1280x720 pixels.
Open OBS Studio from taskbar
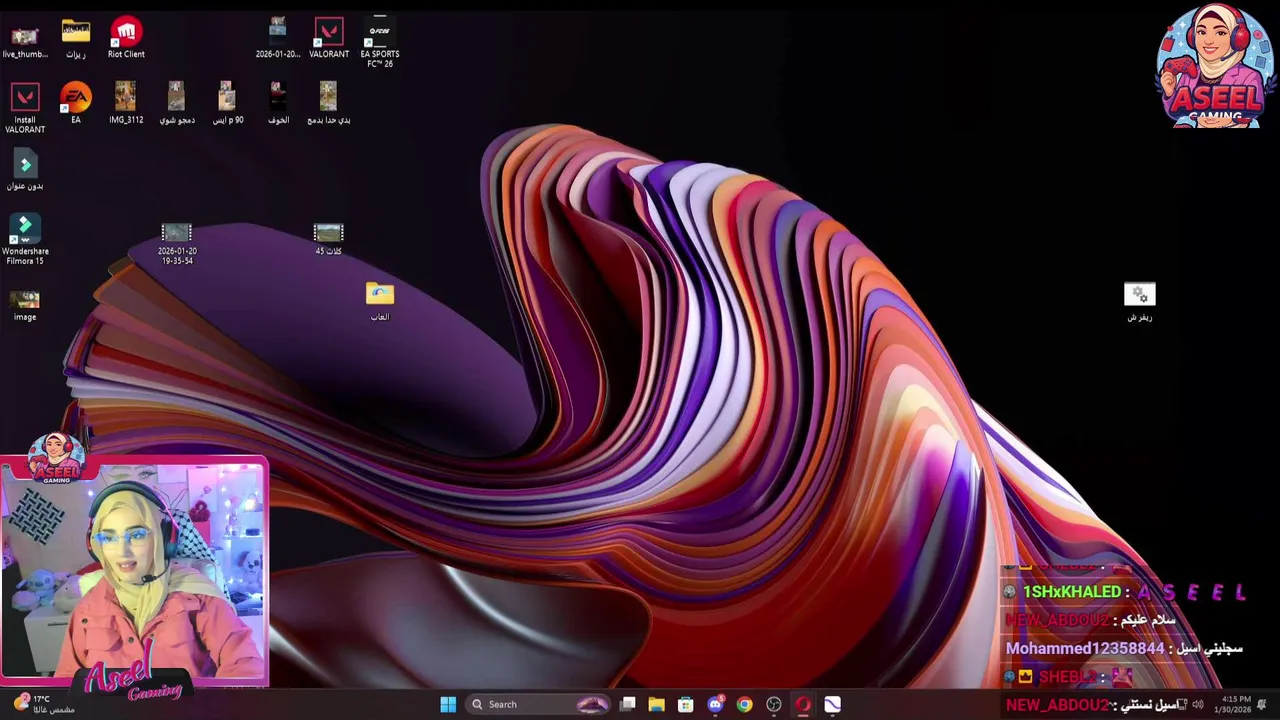(x=774, y=704)
